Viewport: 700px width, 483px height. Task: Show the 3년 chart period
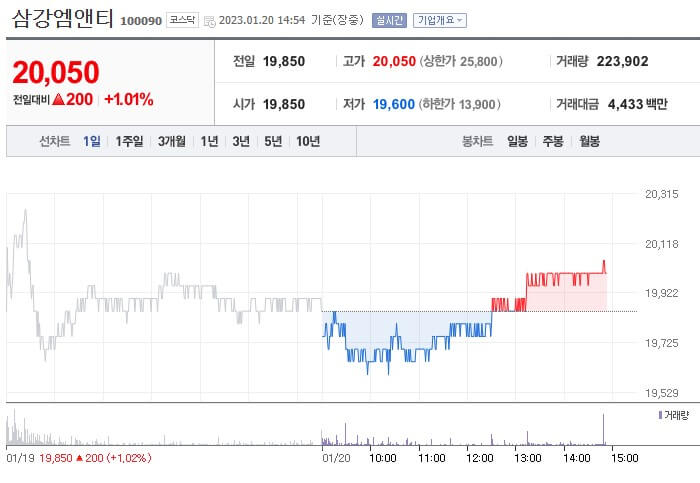[241, 141]
